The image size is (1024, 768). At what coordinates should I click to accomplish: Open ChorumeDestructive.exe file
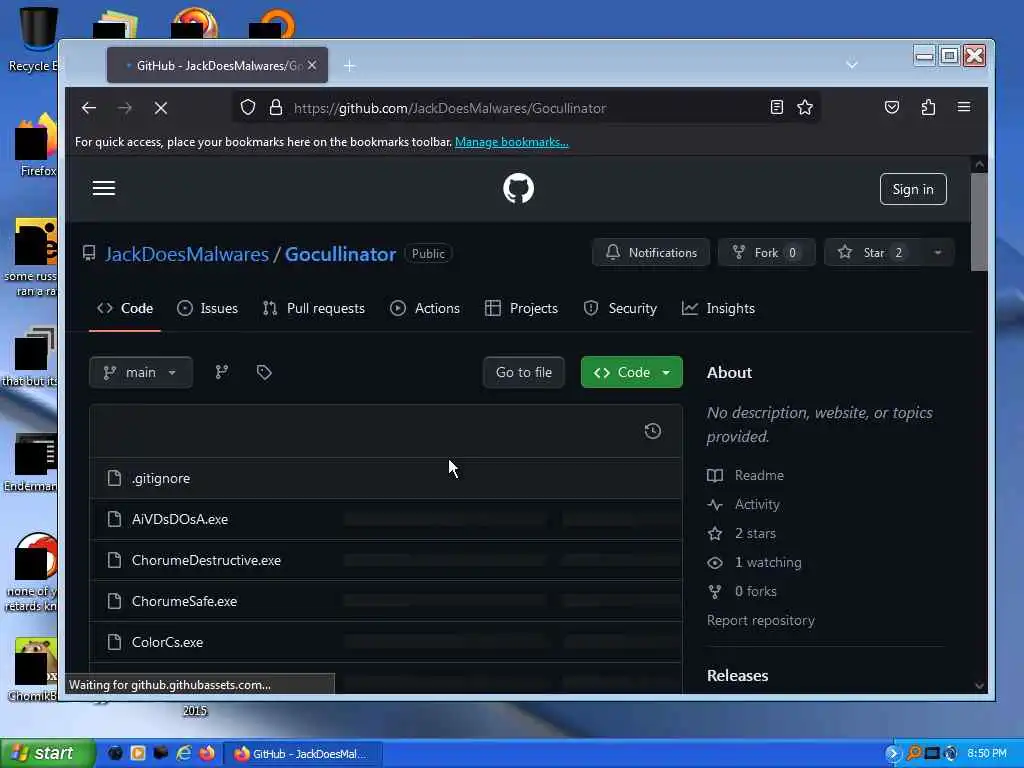coord(206,560)
